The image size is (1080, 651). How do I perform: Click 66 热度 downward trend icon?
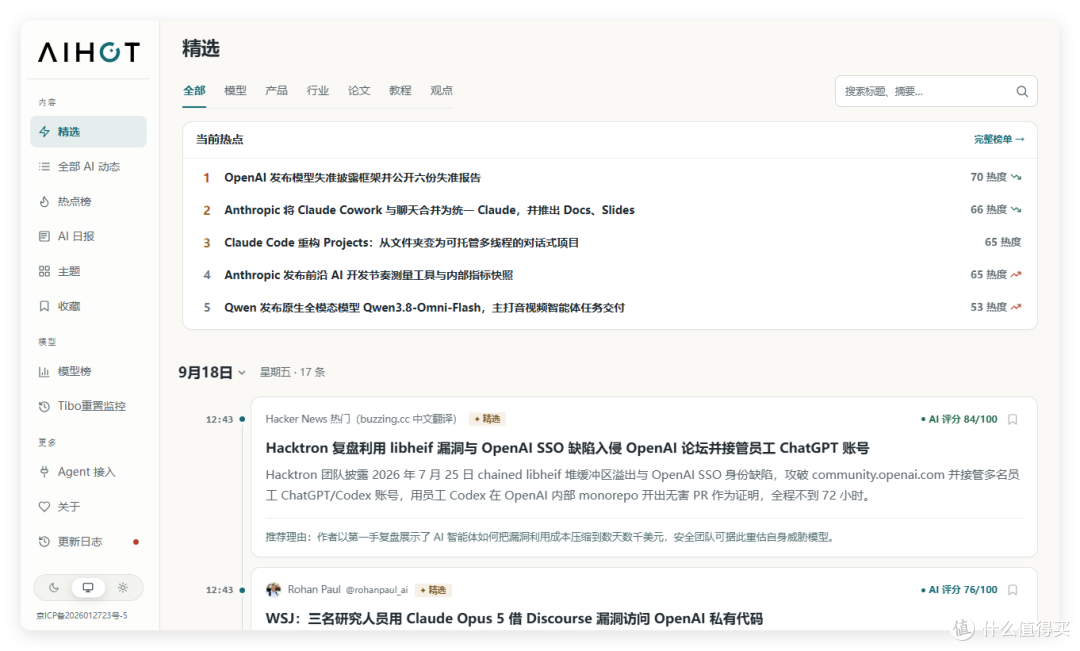[x=1017, y=210]
